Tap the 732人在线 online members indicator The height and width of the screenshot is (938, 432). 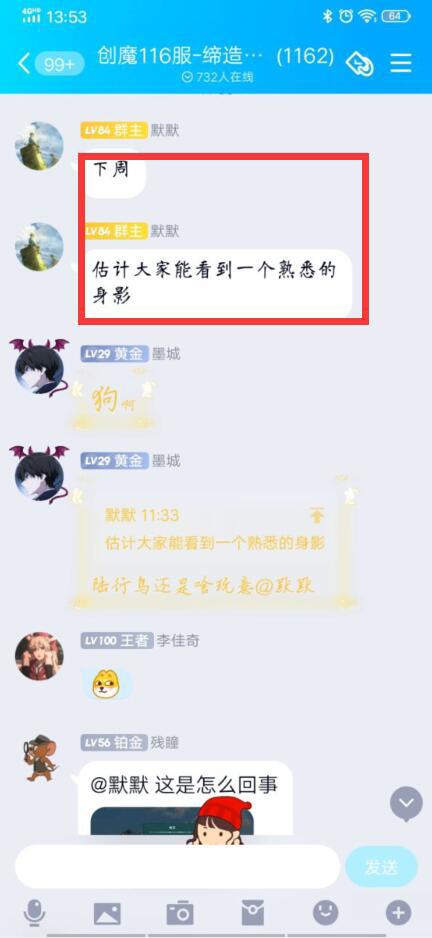[x=218, y=77]
